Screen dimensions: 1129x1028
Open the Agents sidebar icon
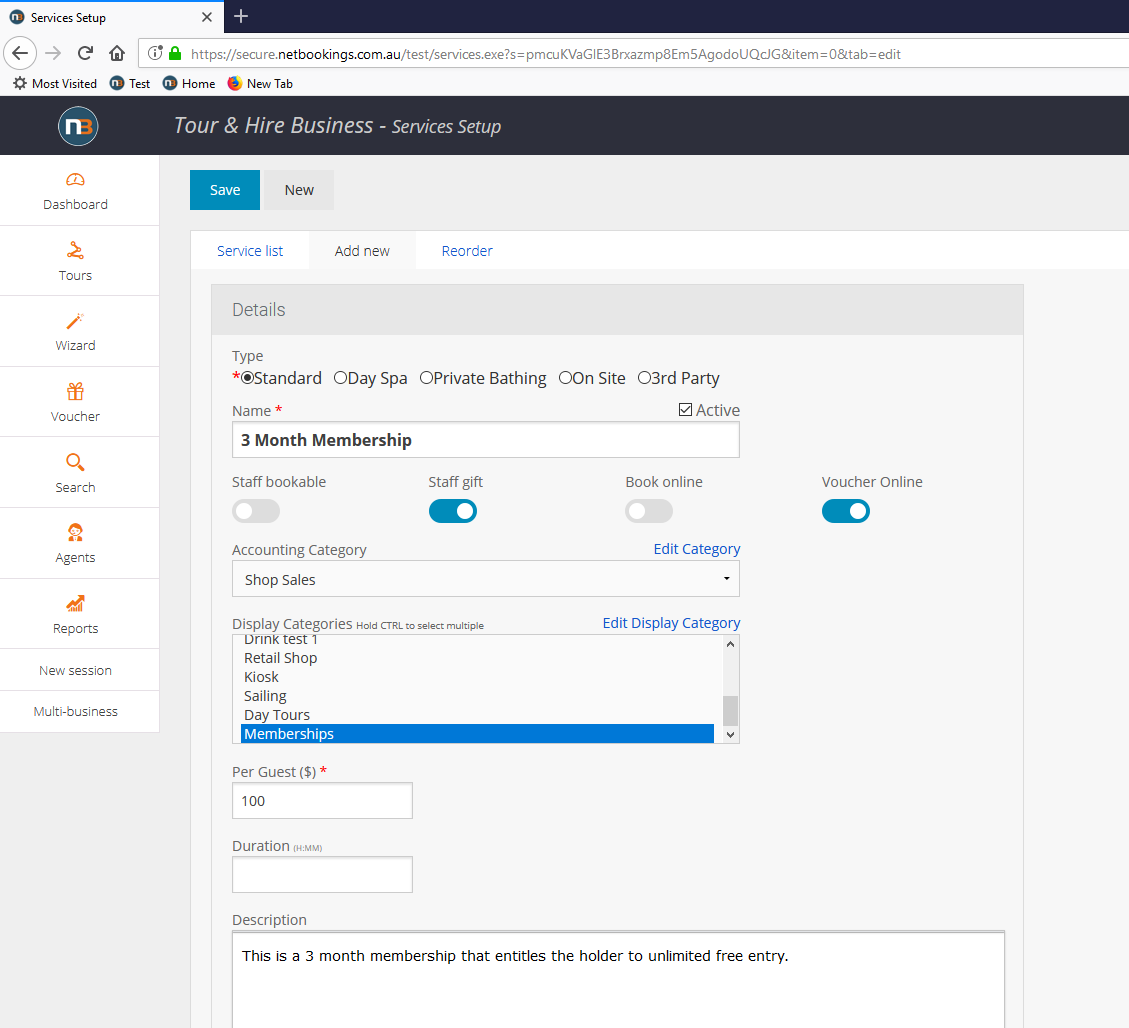click(76, 532)
